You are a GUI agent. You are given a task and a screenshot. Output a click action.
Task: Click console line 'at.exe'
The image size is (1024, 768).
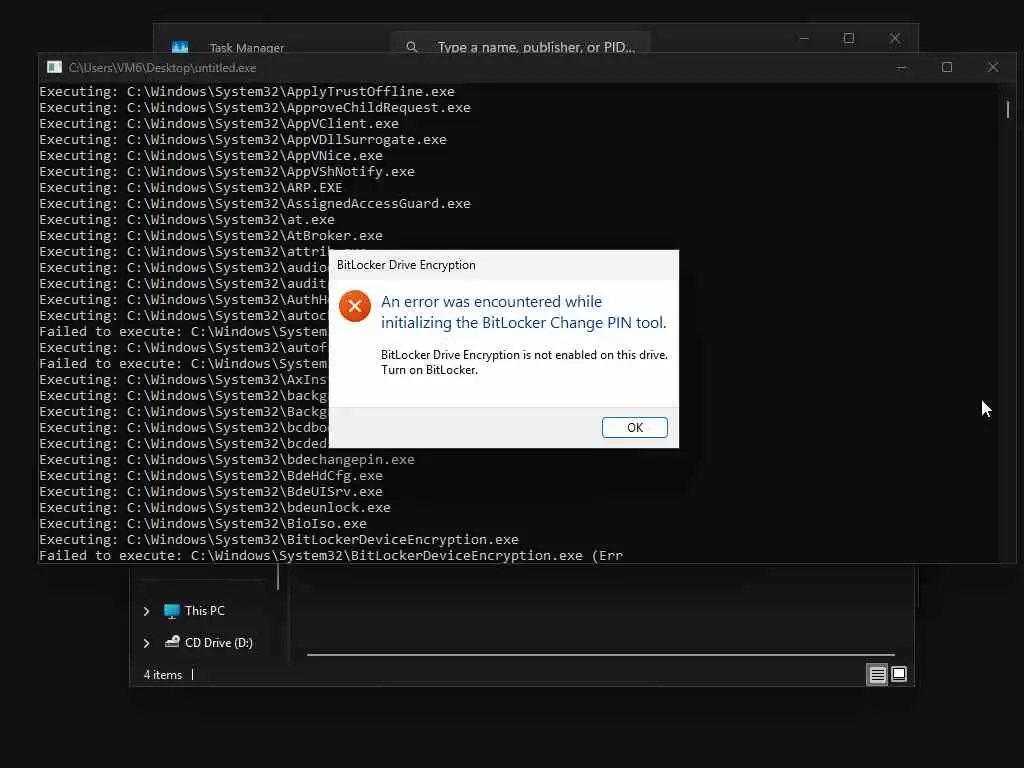[187, 219]
